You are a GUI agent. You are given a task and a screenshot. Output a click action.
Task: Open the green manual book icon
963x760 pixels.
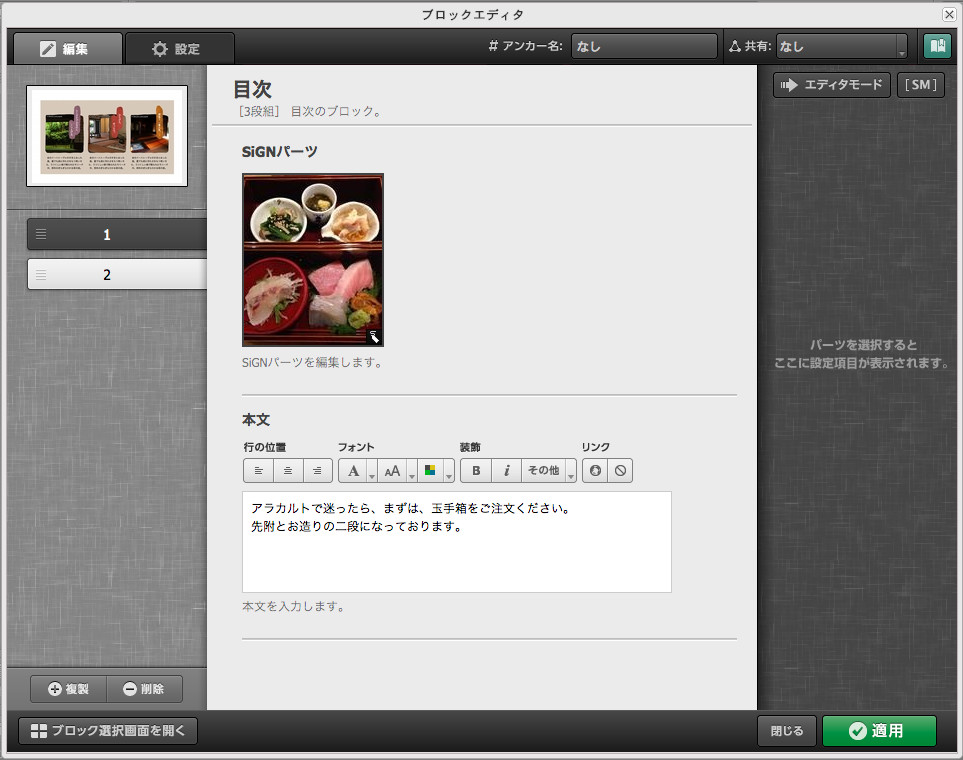[x=937, y=46]
